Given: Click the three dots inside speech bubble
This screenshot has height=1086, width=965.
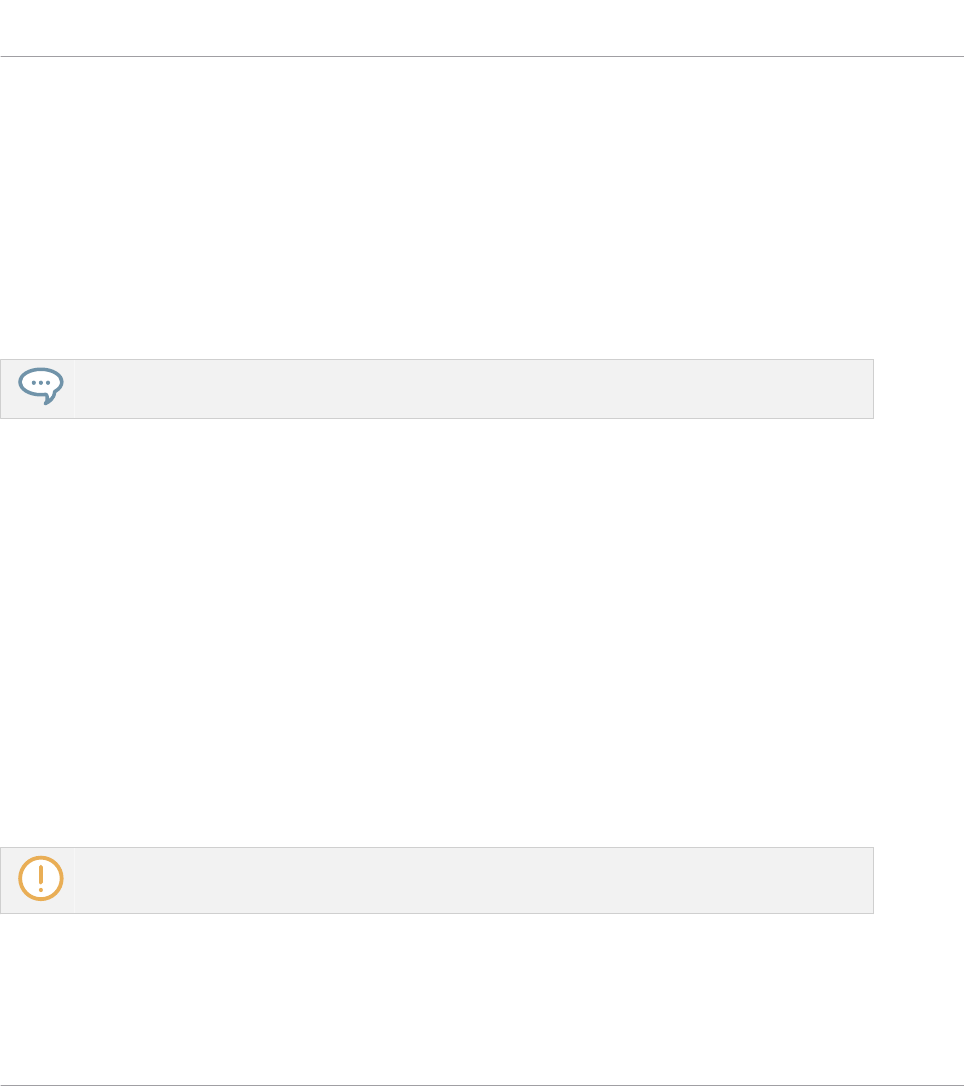Looking at the screenshot, I should click(x=40, y=383).
